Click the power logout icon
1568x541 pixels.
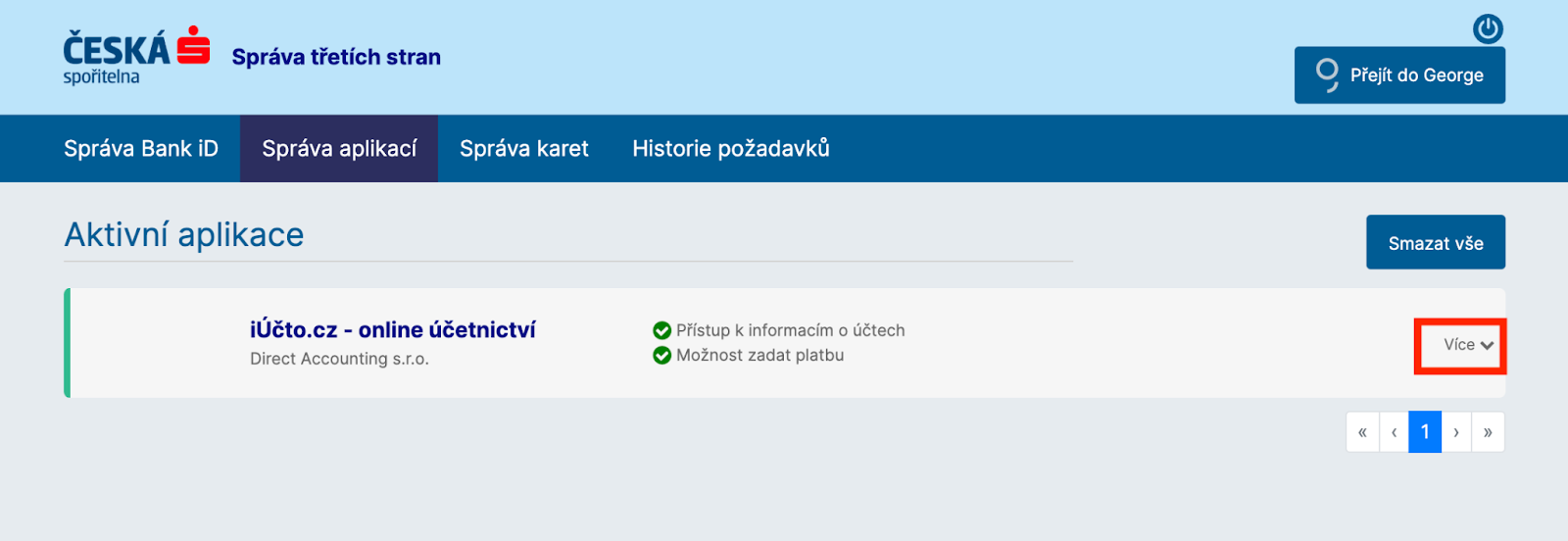[x=1488, y=29]
